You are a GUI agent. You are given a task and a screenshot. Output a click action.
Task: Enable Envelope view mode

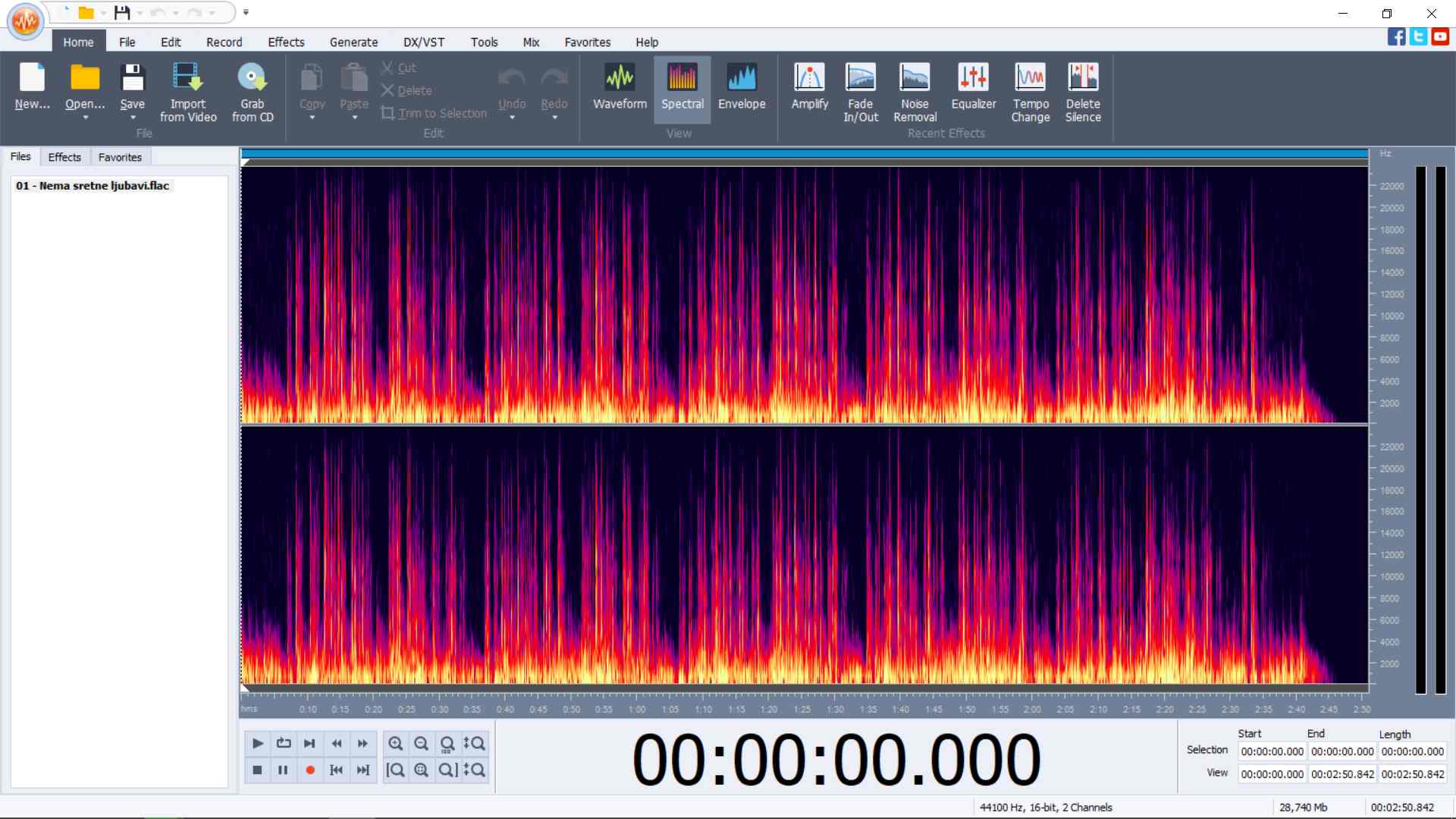(741, 86)
